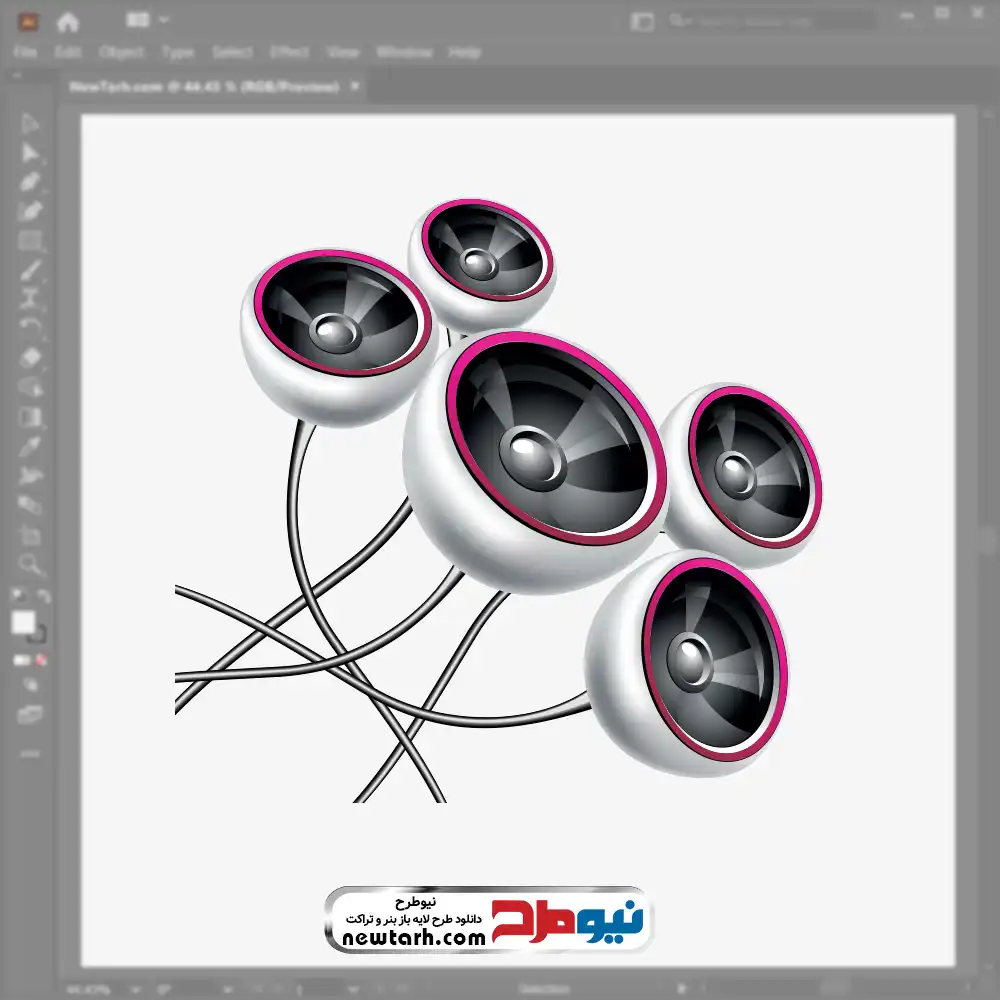Screen dimensions: 1000x1000
Task: Open the arrange documents workspace dropdown
Action: 148,20
